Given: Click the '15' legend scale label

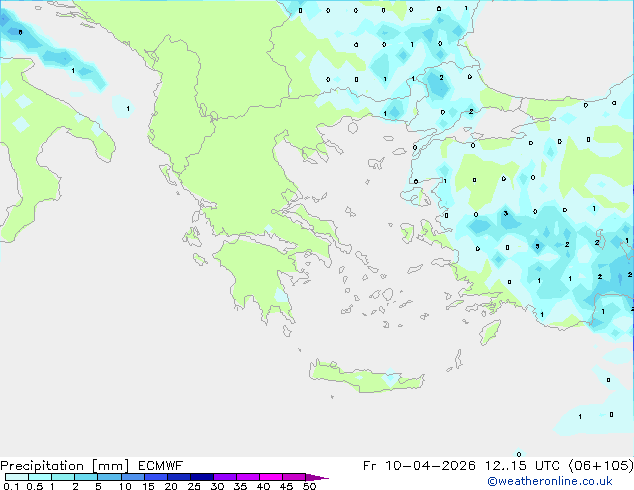Looking at the screenshot, I should (x=148, y=486).
